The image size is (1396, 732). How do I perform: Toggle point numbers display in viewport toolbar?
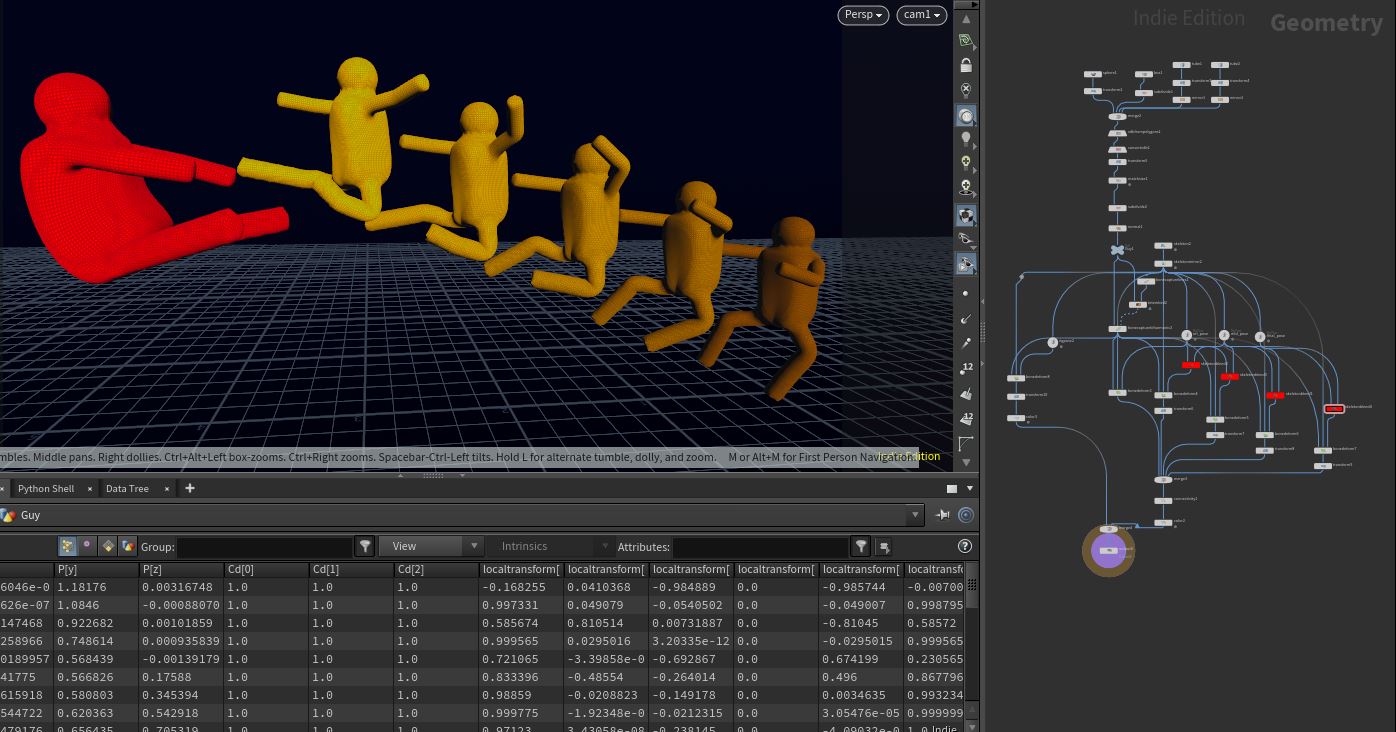[x=966, y=368]
